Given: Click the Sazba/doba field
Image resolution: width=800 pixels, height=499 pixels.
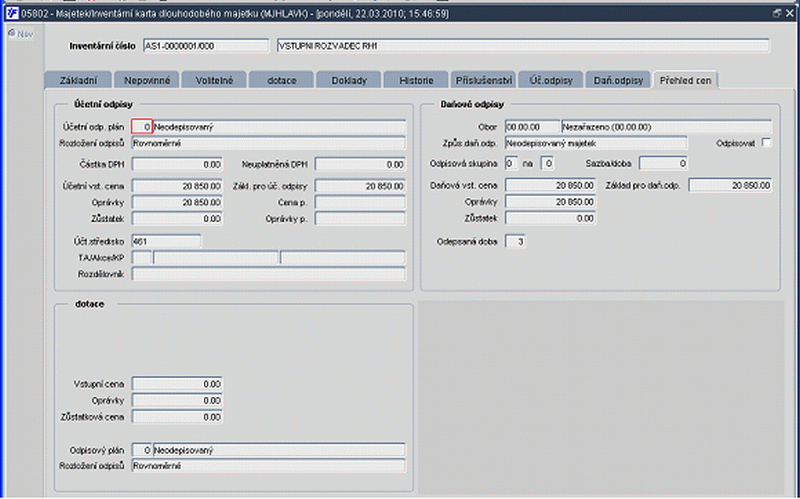Looking at the screenshot, I should [663, 164].
